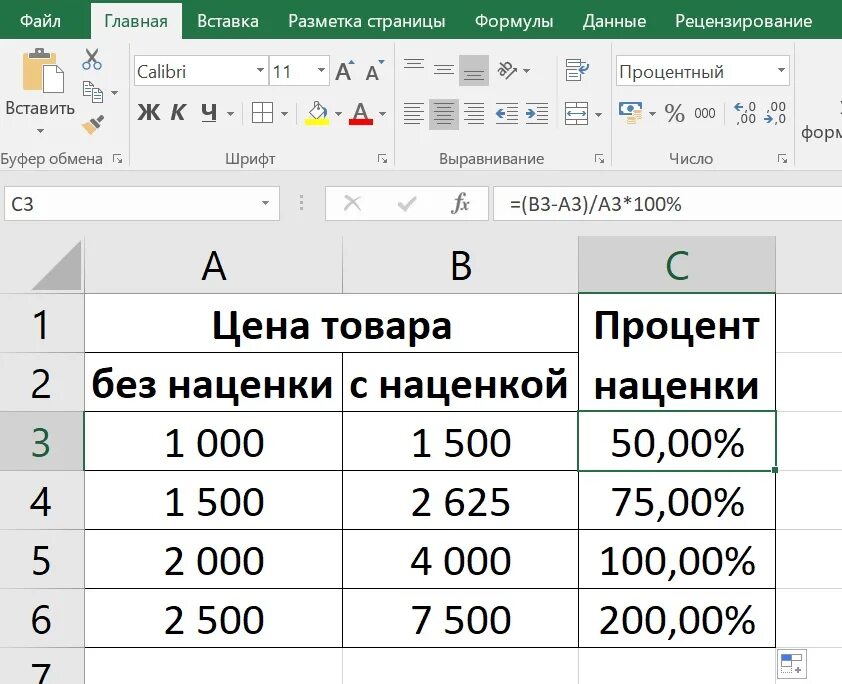Switch to the Главная tab
The width and height of the screenshot is (842, 684).
[136, 21]
